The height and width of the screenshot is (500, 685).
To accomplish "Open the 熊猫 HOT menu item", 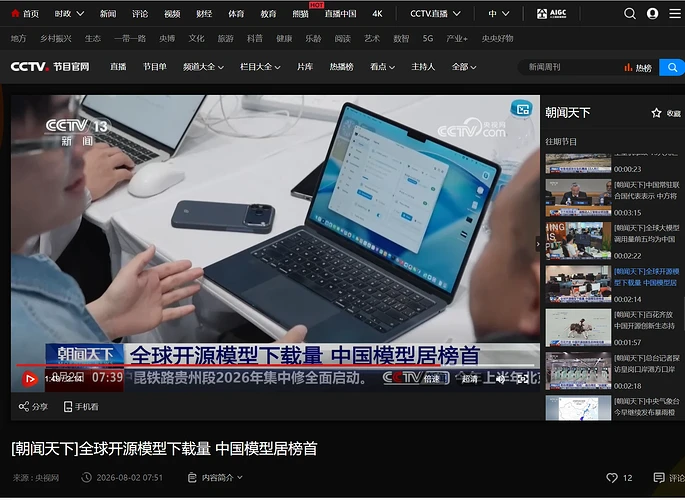I will pos(301,14).
